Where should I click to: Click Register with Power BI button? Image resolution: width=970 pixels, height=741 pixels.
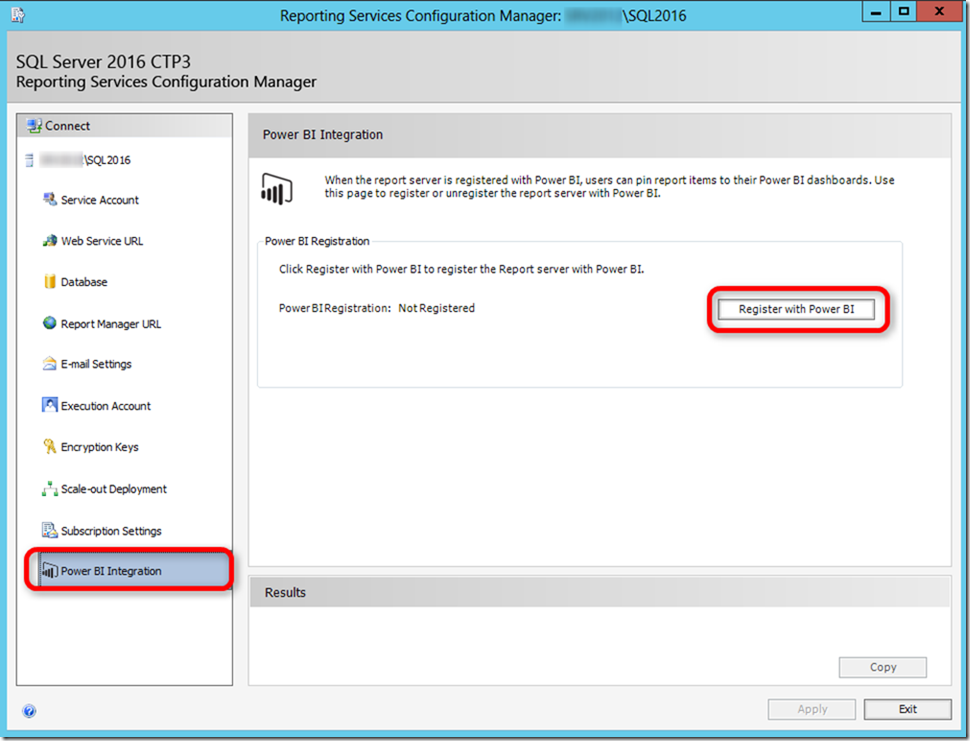pos(796,309)
